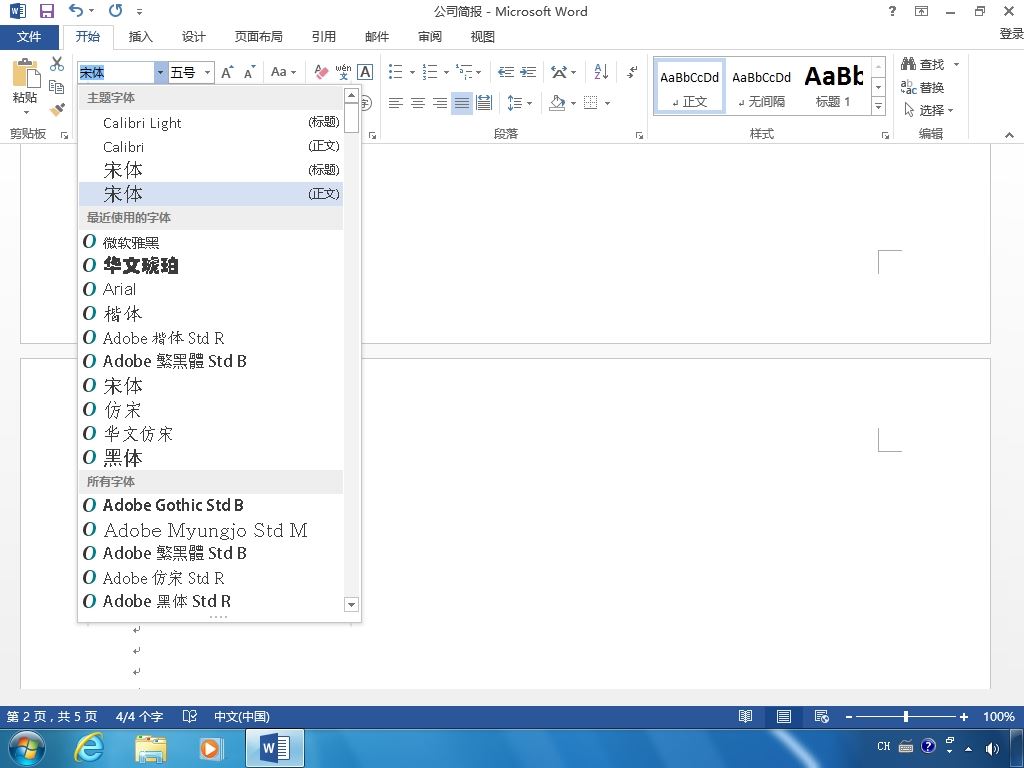Screen dimensions: 1024x768
Task: Click the decrease indent icon
Action: pos(505,72)
